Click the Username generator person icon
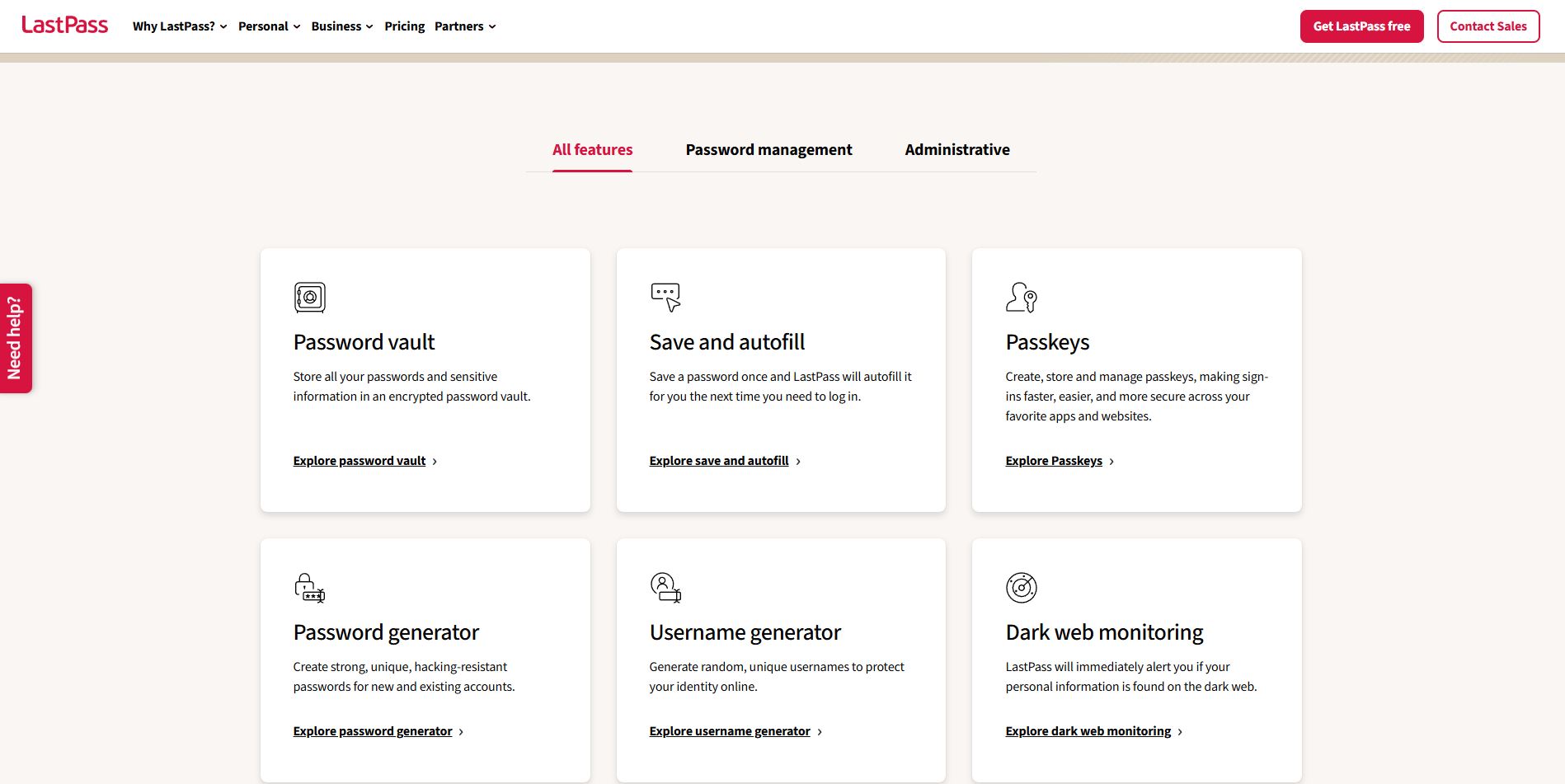The height and width of the screenshot is (784, 1565). point(666,588)
